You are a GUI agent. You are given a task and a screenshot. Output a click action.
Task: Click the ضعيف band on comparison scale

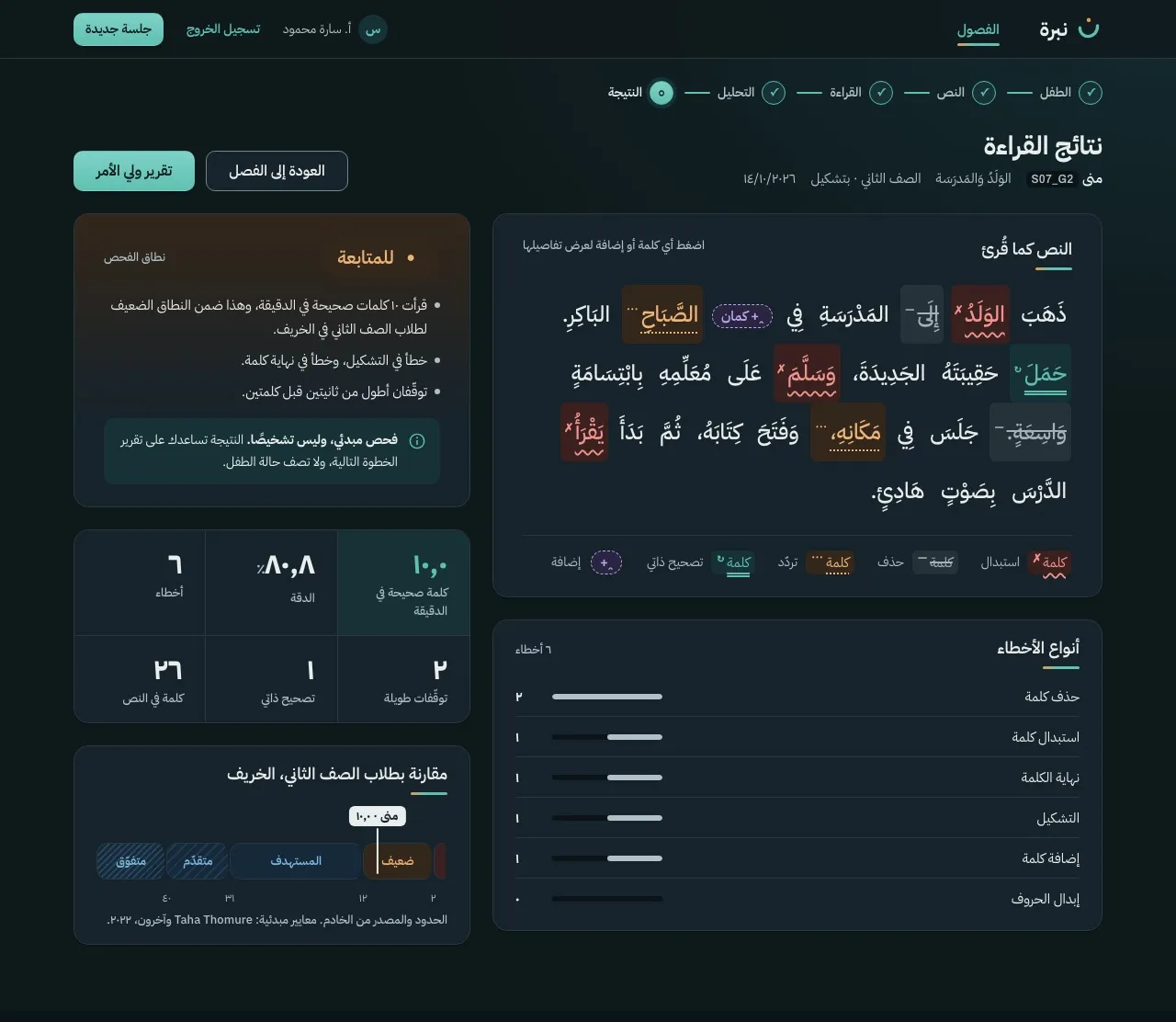(x=397, y=861)
